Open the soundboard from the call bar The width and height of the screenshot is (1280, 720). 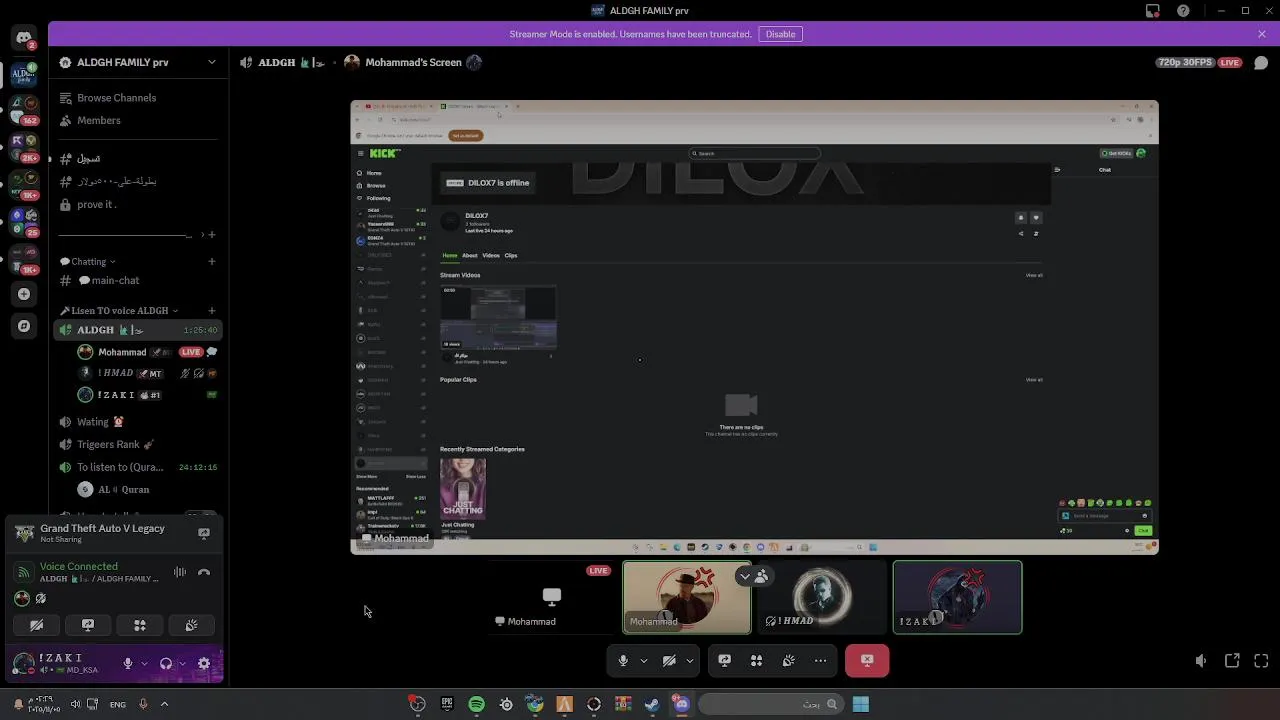788,660
